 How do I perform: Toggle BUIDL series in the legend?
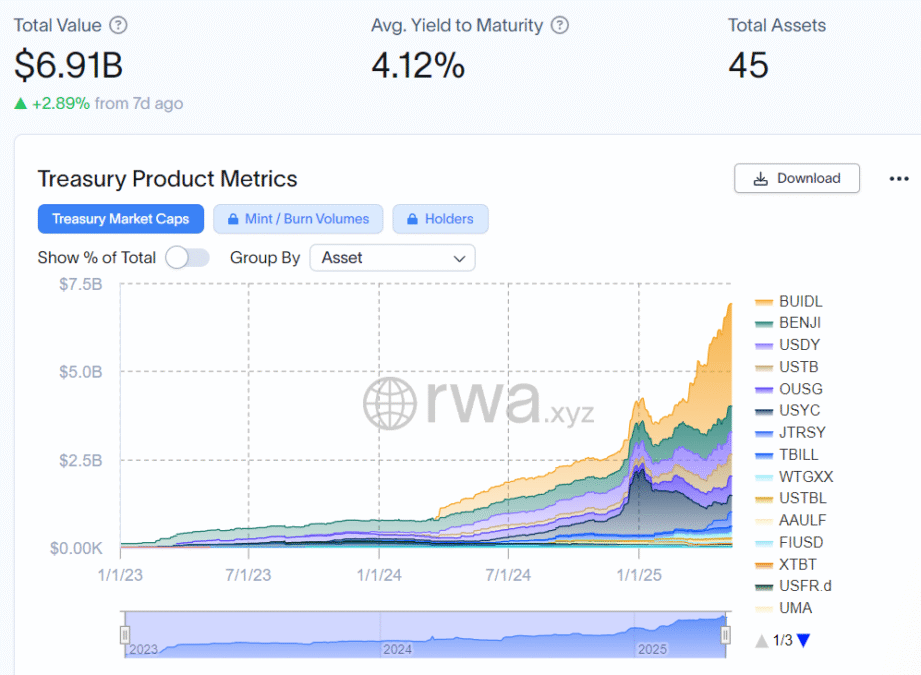[x=789, y=301]
